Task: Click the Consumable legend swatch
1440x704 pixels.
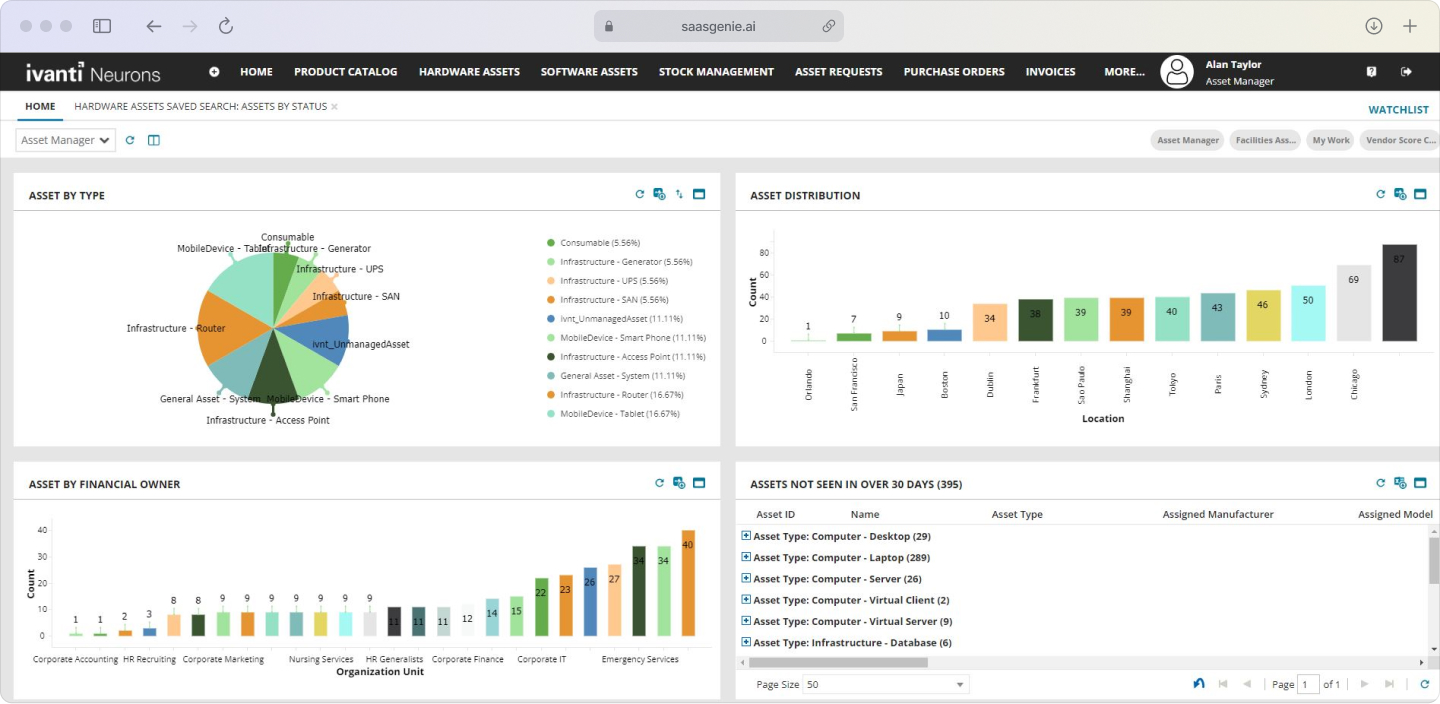Action: click(x=551, y=242)
